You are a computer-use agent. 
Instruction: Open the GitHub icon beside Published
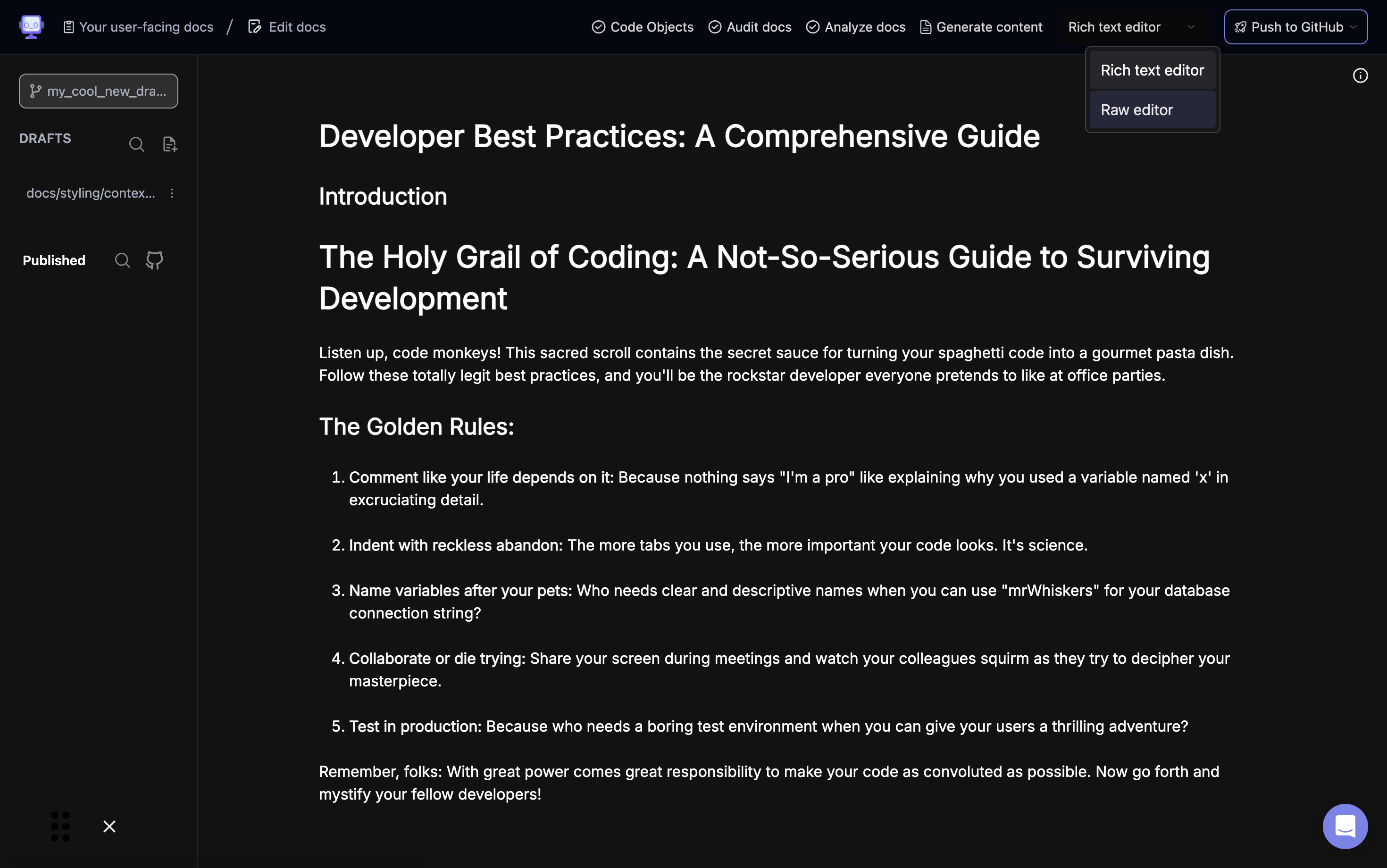click(154, 260)
